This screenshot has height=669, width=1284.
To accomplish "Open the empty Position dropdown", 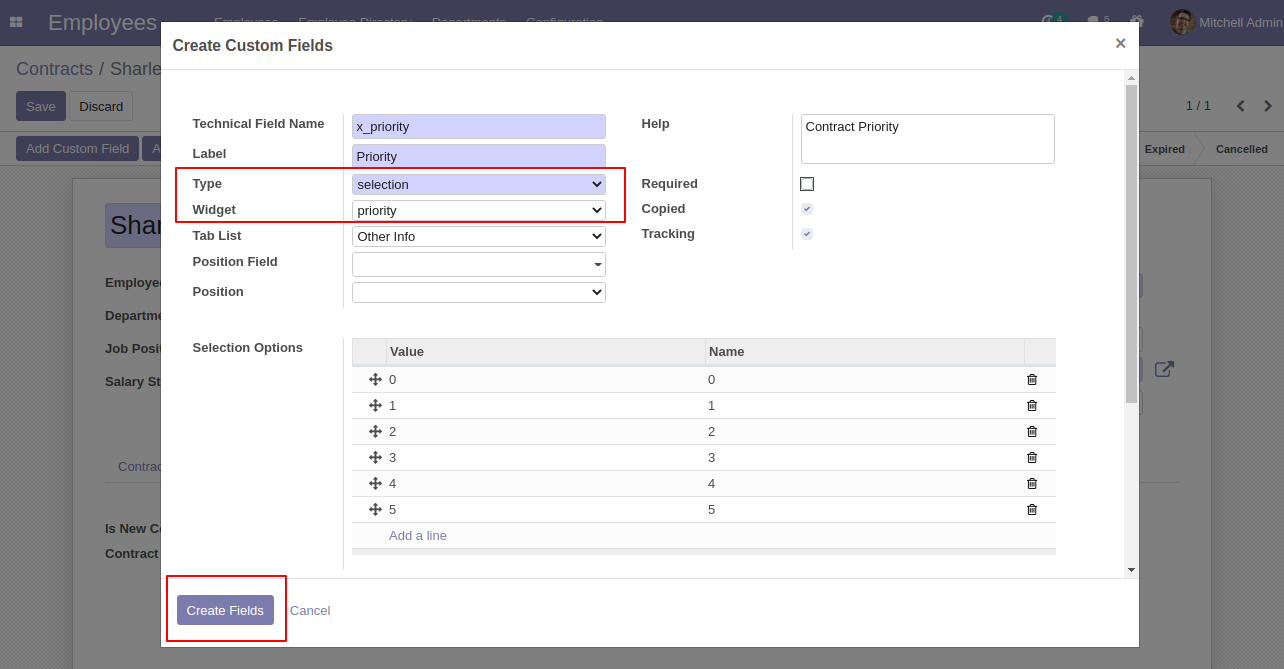I will click(479, 292).
